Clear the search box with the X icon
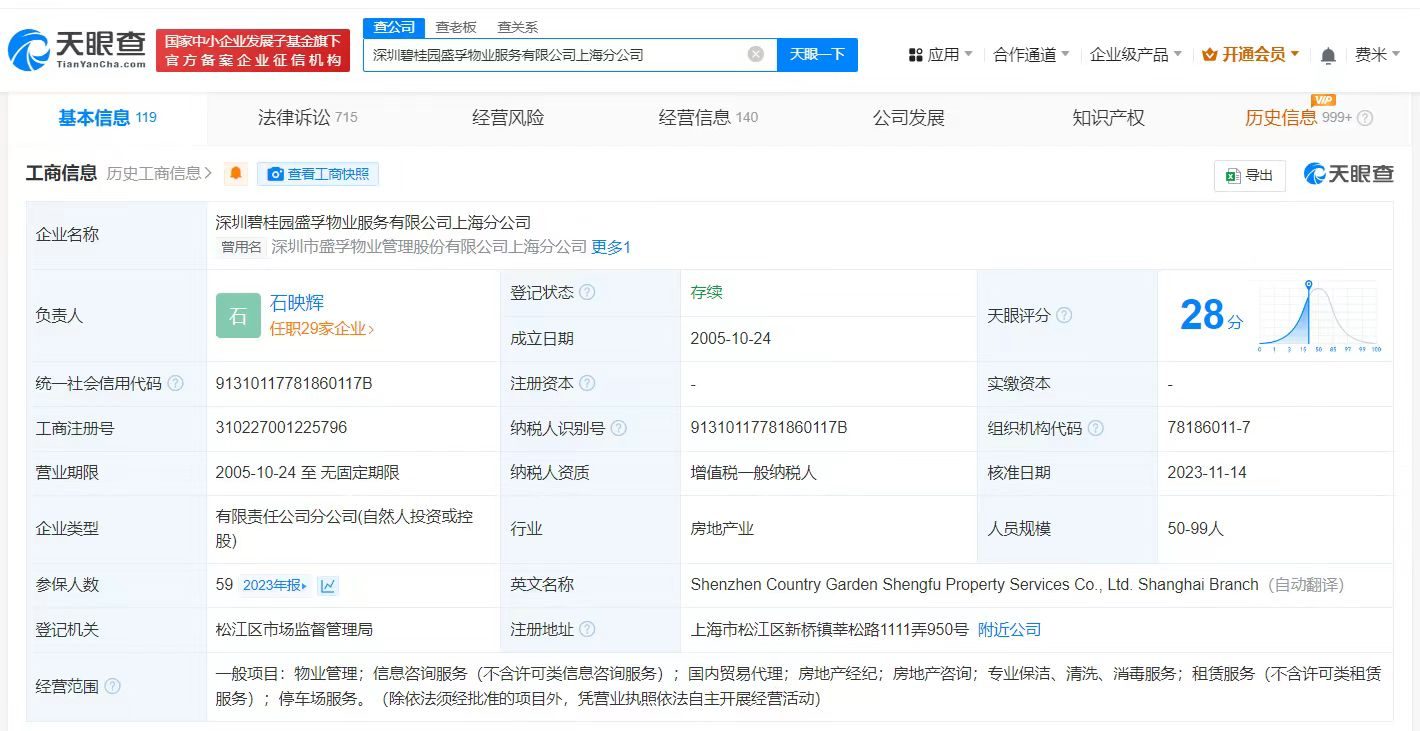This screenshot has height=731, width=1420. pyautogui.click(x=755, y=55)
